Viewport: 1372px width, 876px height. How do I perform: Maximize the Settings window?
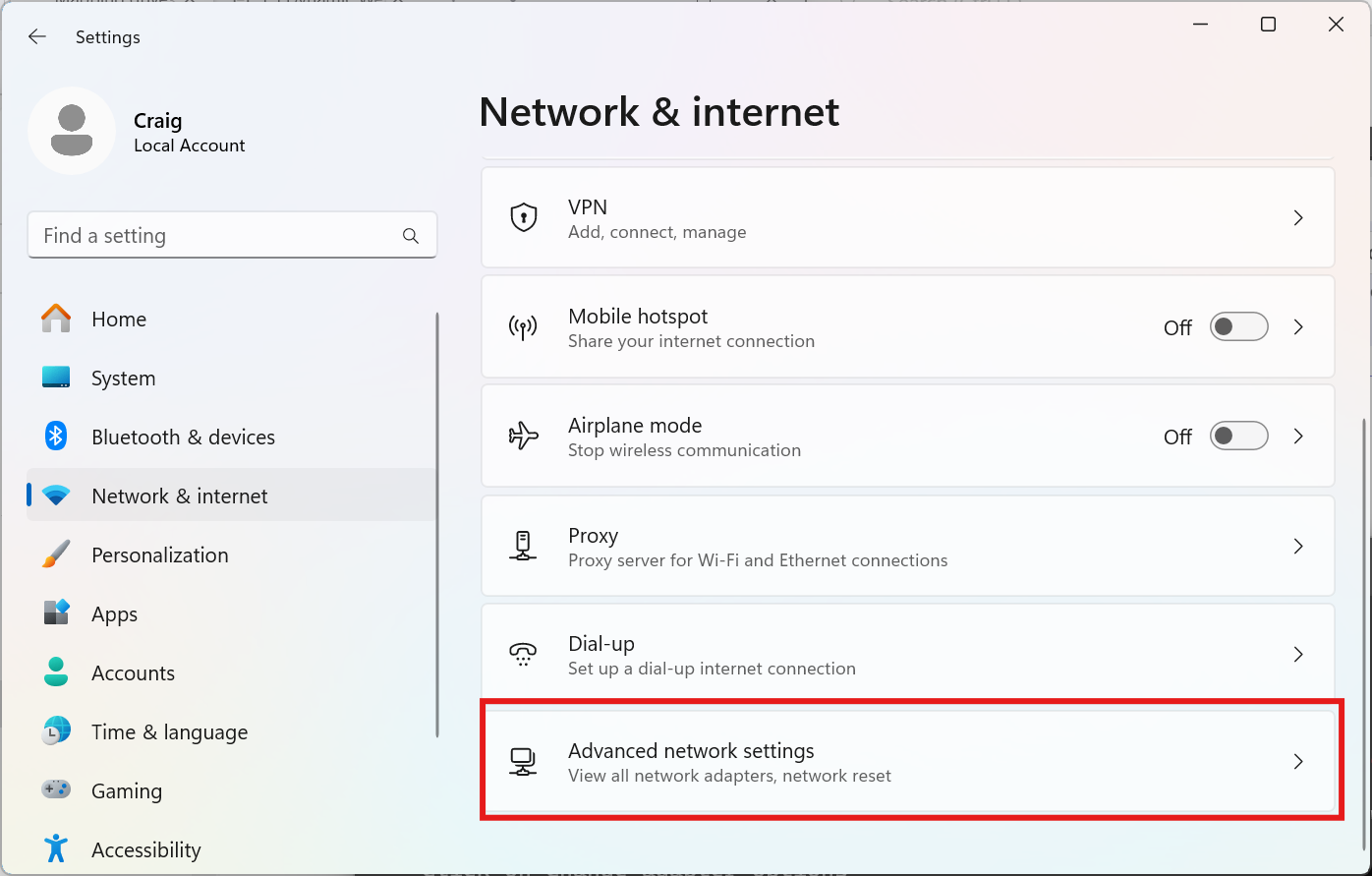[x=1268, y=25]
